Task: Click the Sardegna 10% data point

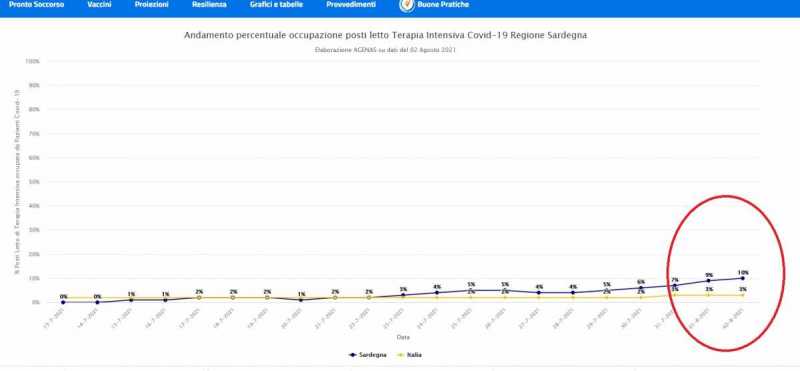Action: pyautogui.click(x=742, y=278)
